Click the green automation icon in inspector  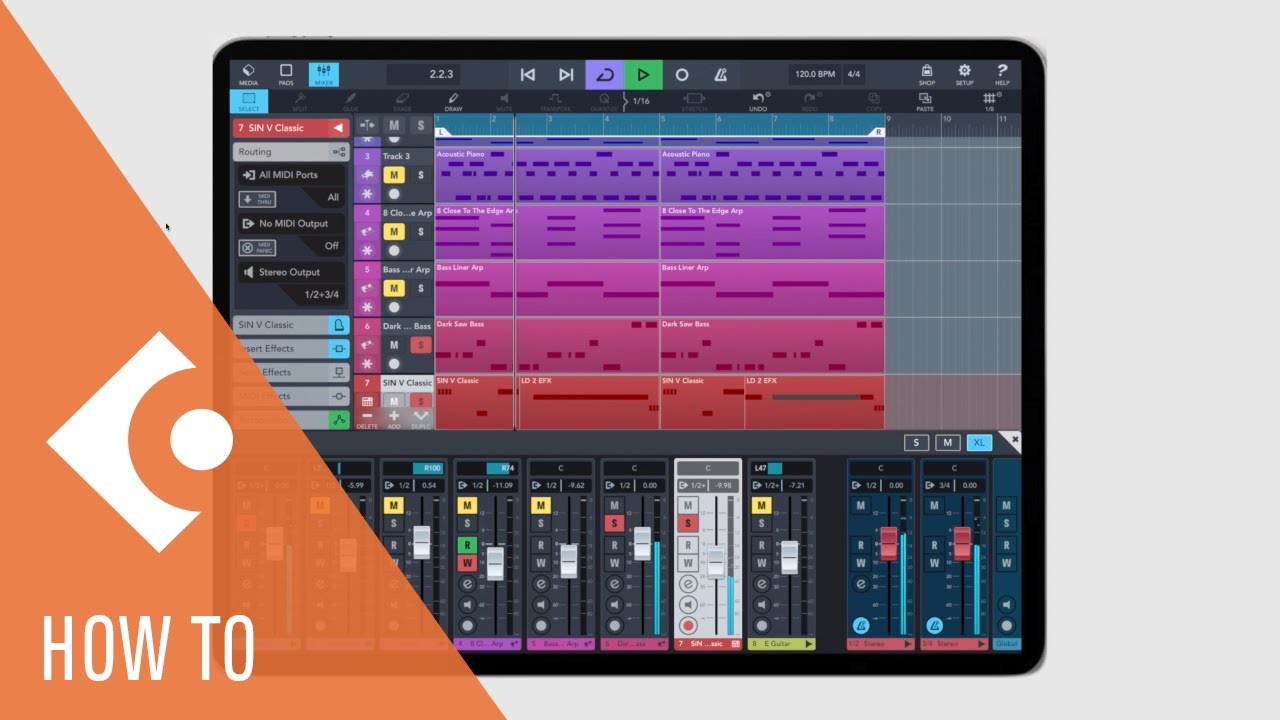(339, 421)
